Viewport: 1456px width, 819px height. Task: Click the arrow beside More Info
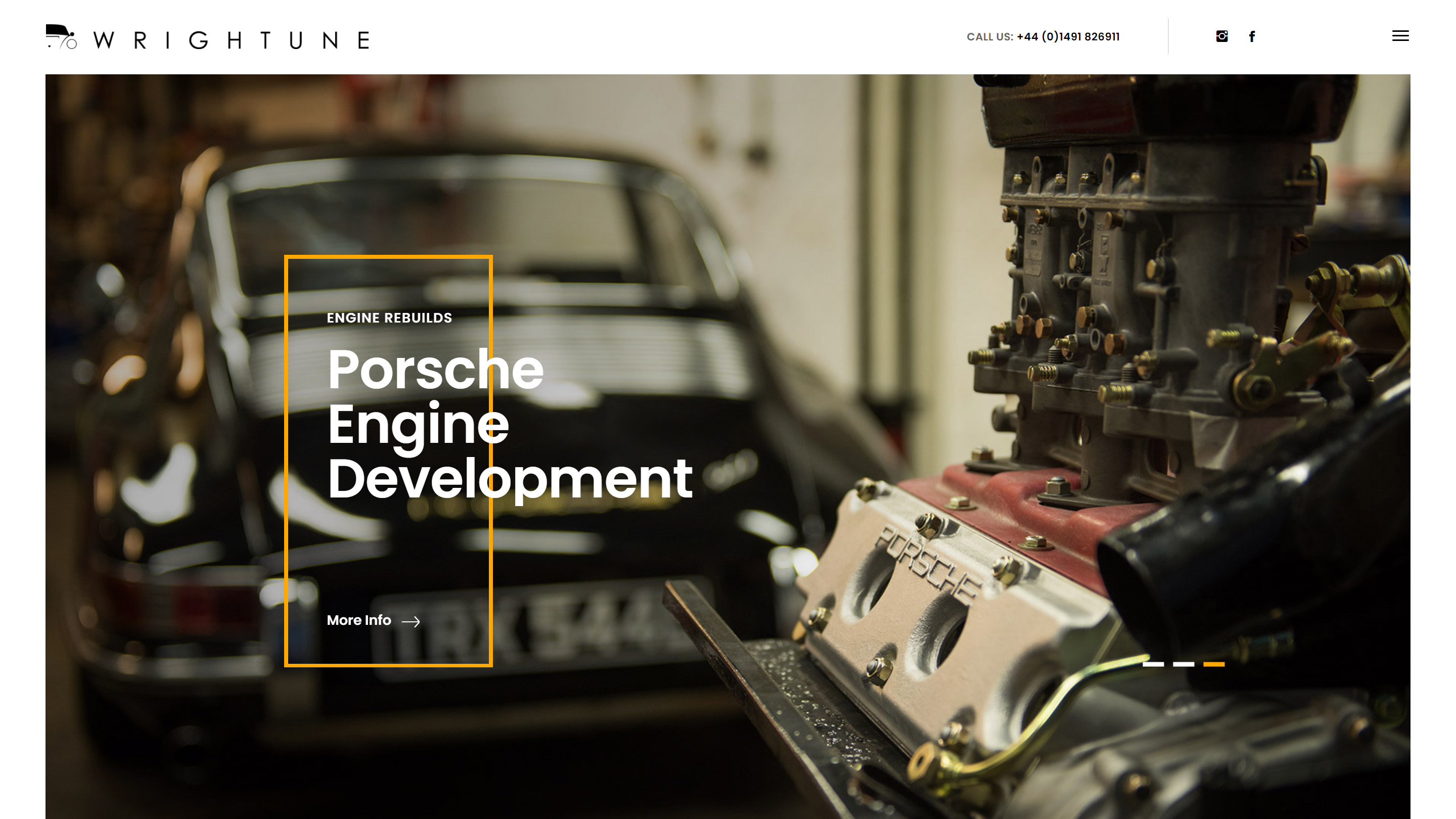pyautogui.click(x=411, y=622)
